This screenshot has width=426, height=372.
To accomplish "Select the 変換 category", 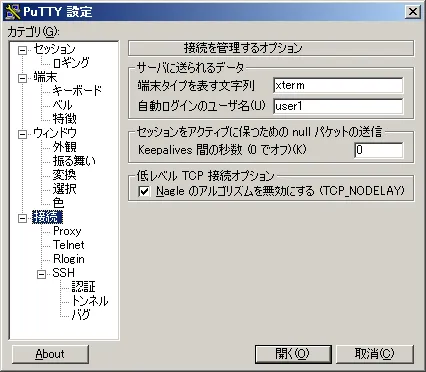I will (x=65, y=175).
